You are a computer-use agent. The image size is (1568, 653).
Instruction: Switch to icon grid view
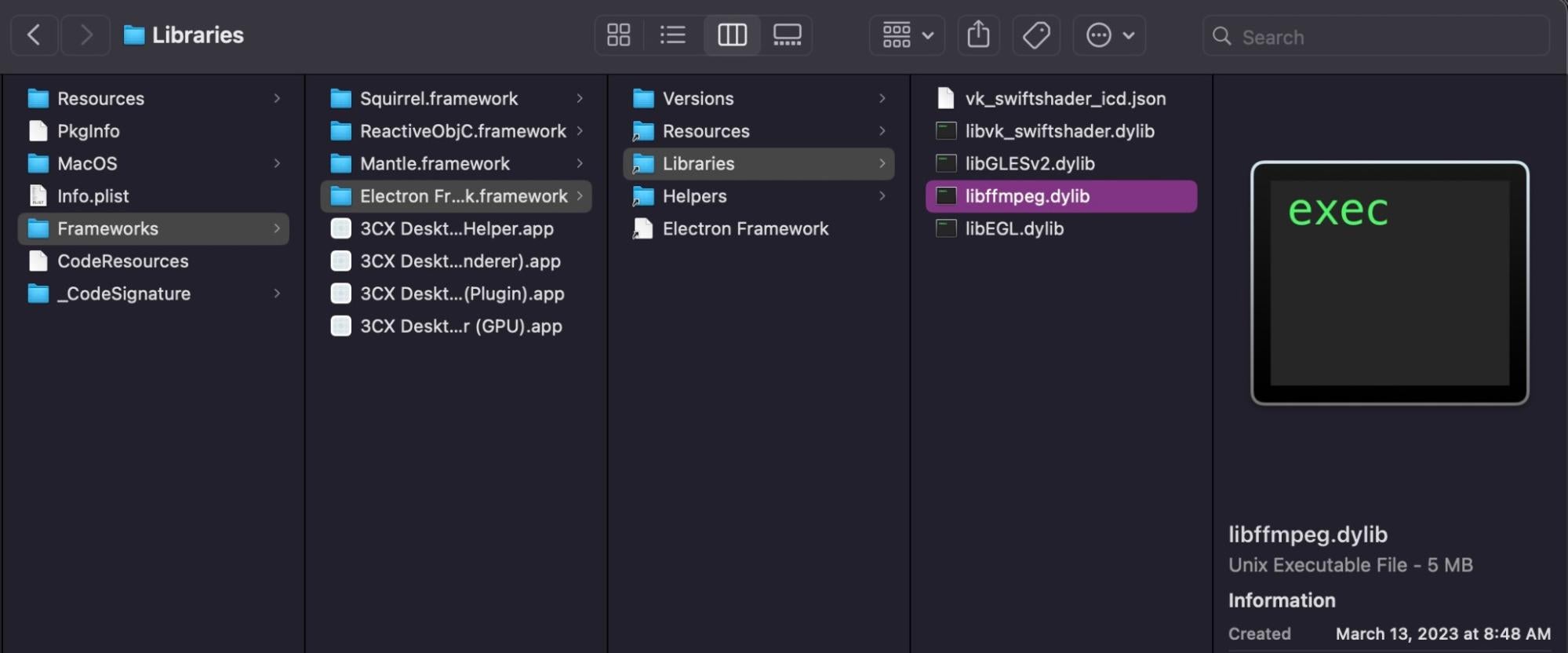[618, 35]
